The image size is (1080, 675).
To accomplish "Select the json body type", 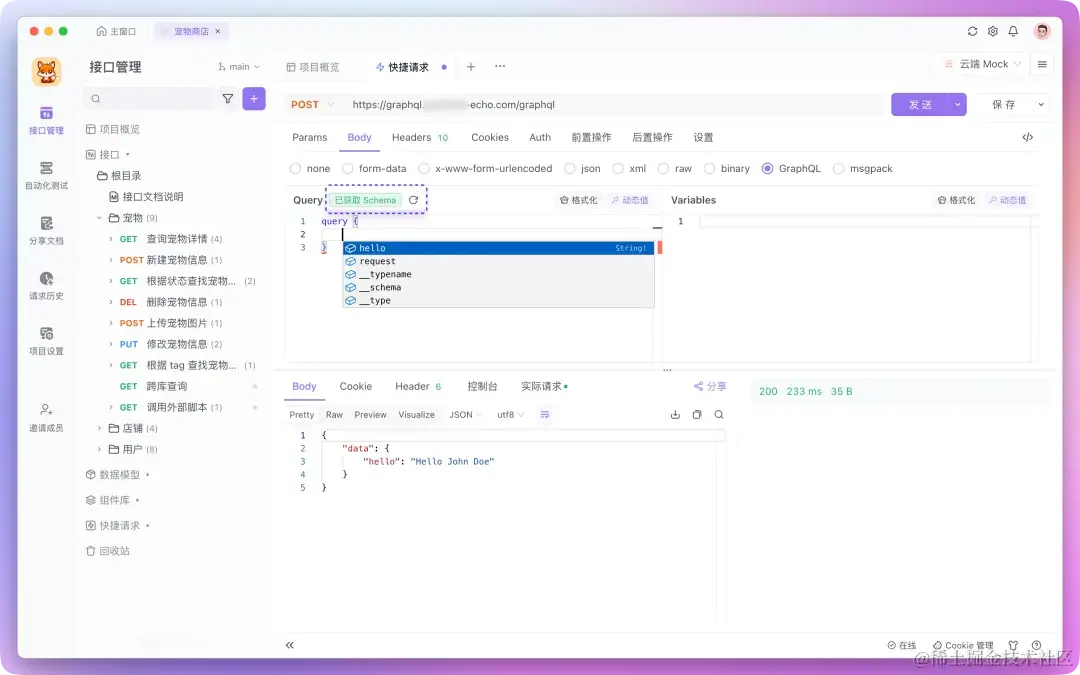I will (x=582, y=169).
